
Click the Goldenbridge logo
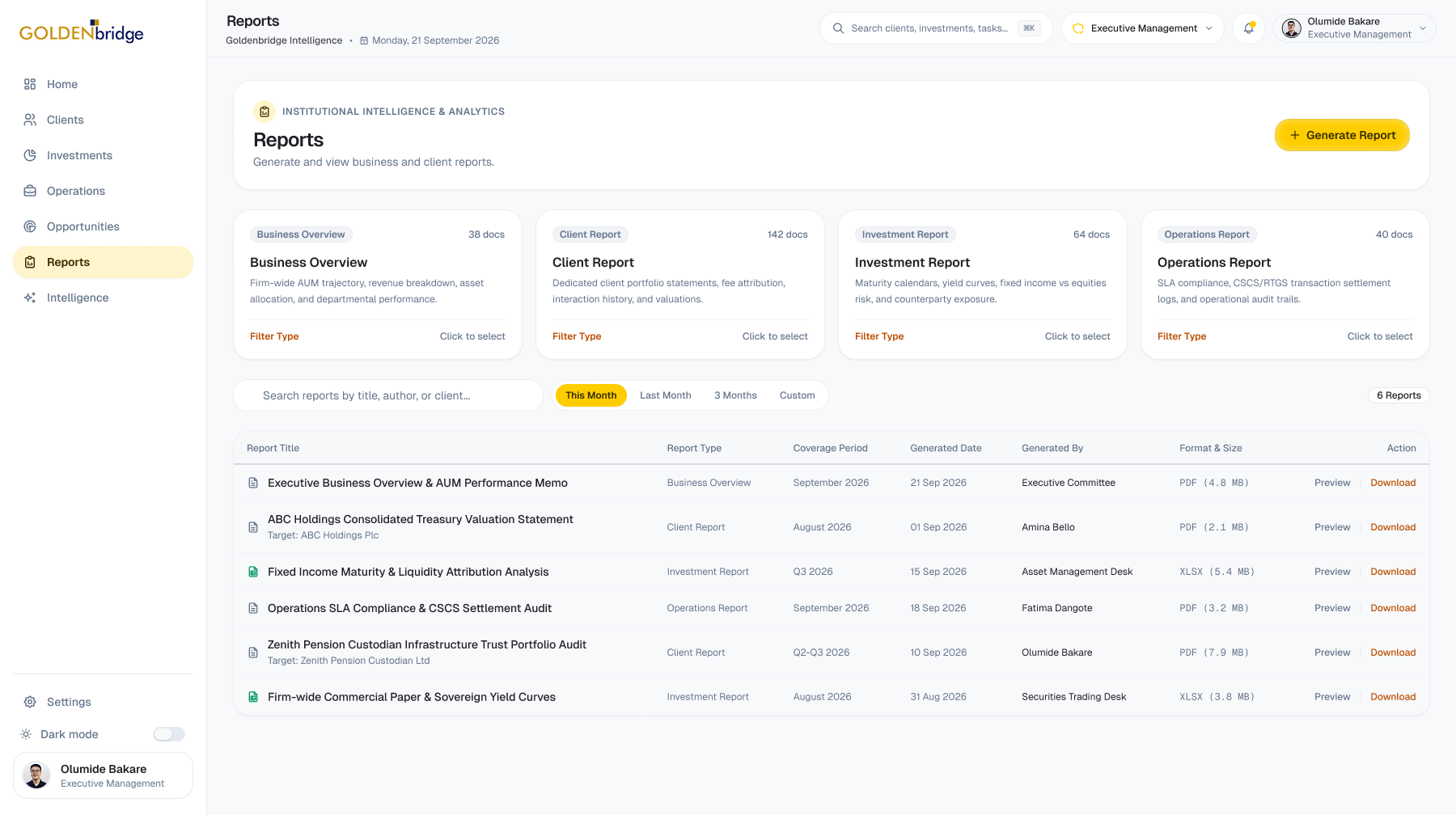click(82, 32)
